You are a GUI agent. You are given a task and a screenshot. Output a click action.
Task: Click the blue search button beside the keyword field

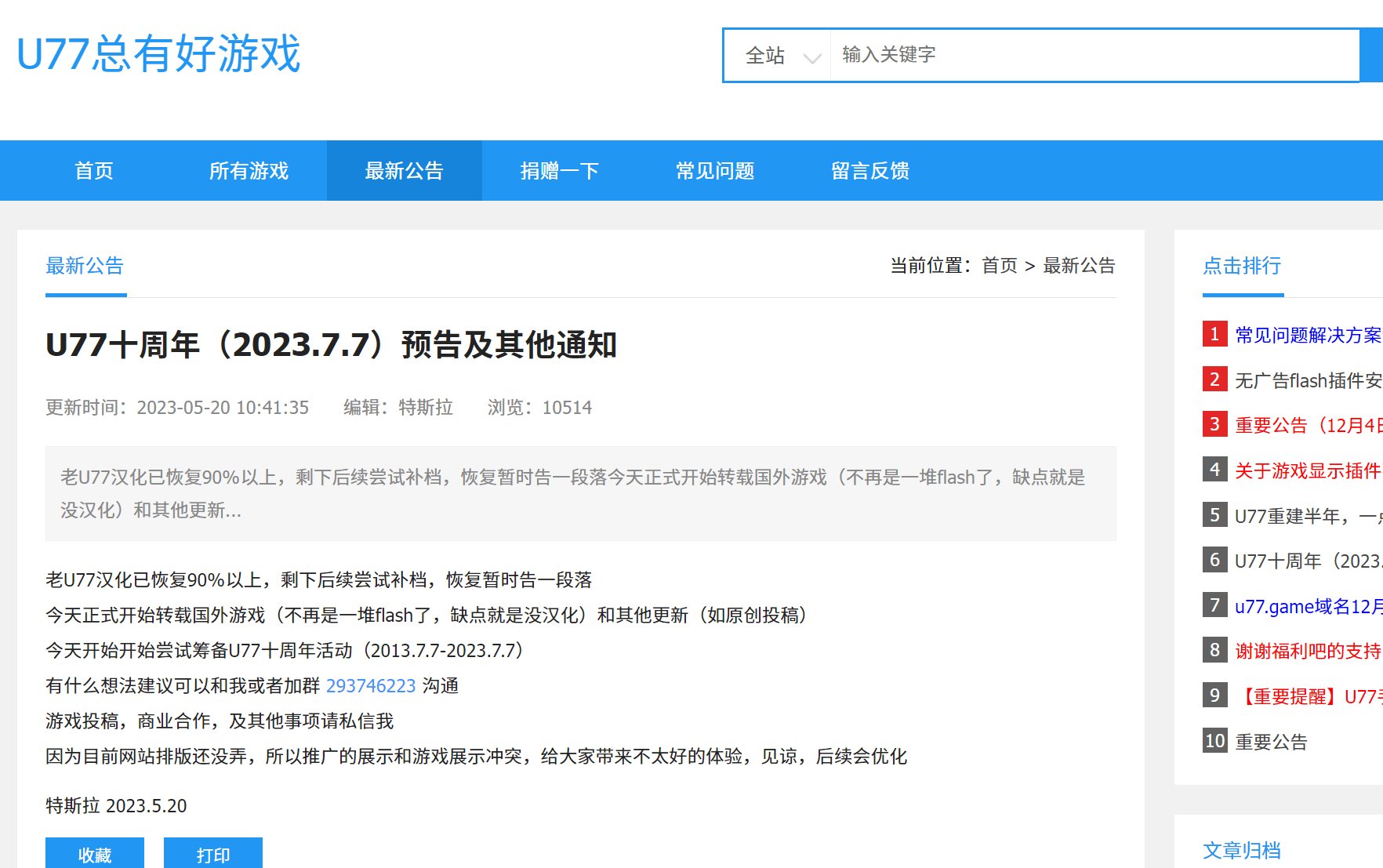coord(1372,56)
